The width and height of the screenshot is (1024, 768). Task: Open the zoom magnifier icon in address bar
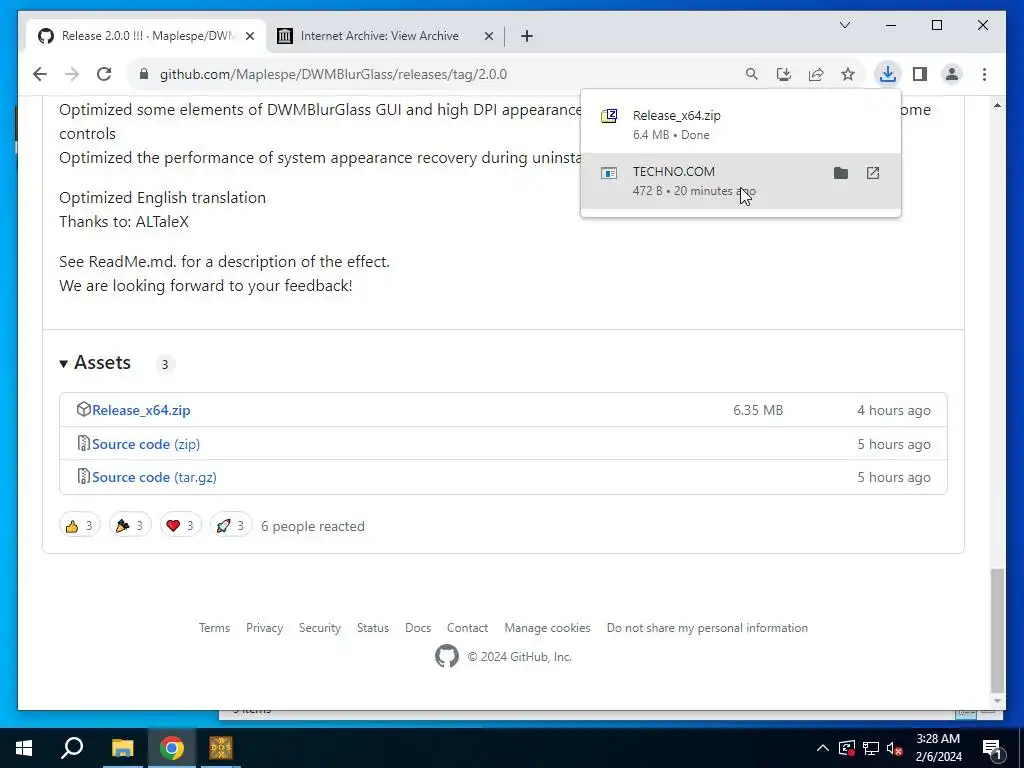coord(752,74)
